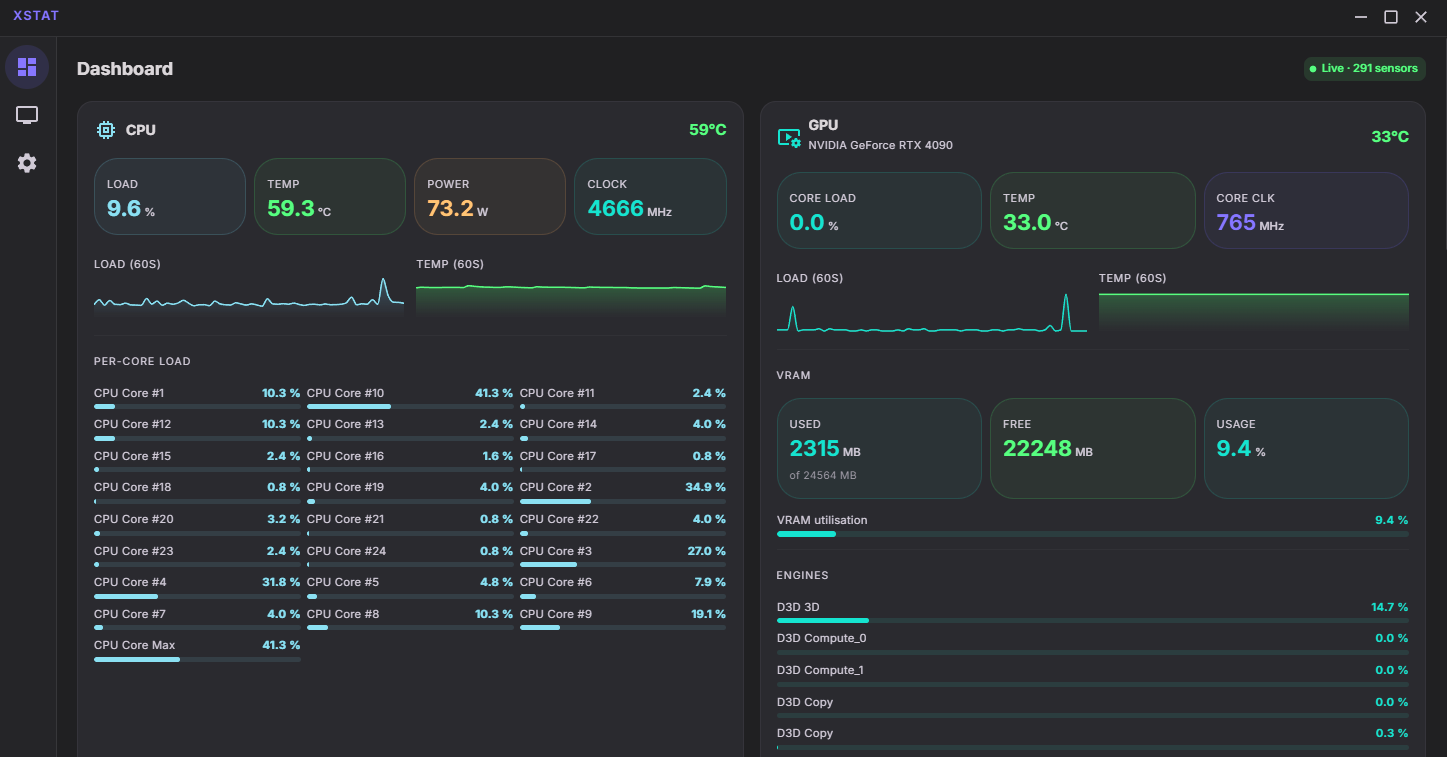The width and height of the screenshot is (1447, 757).
Task: Select the CORE CLK tile on the GPU card
Action: tap(1306, 210)
